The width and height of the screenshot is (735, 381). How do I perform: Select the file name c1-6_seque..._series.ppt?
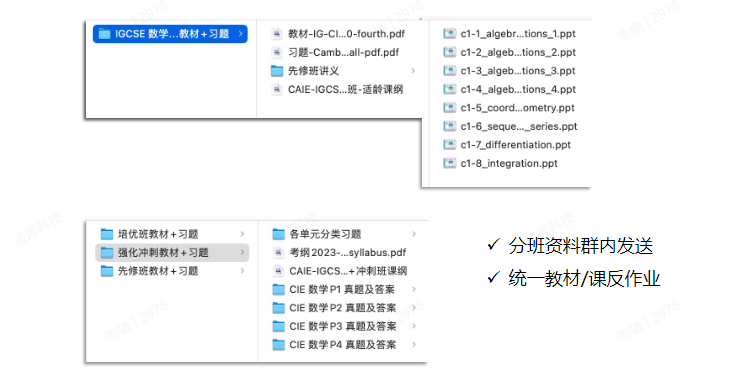[519, 127]
